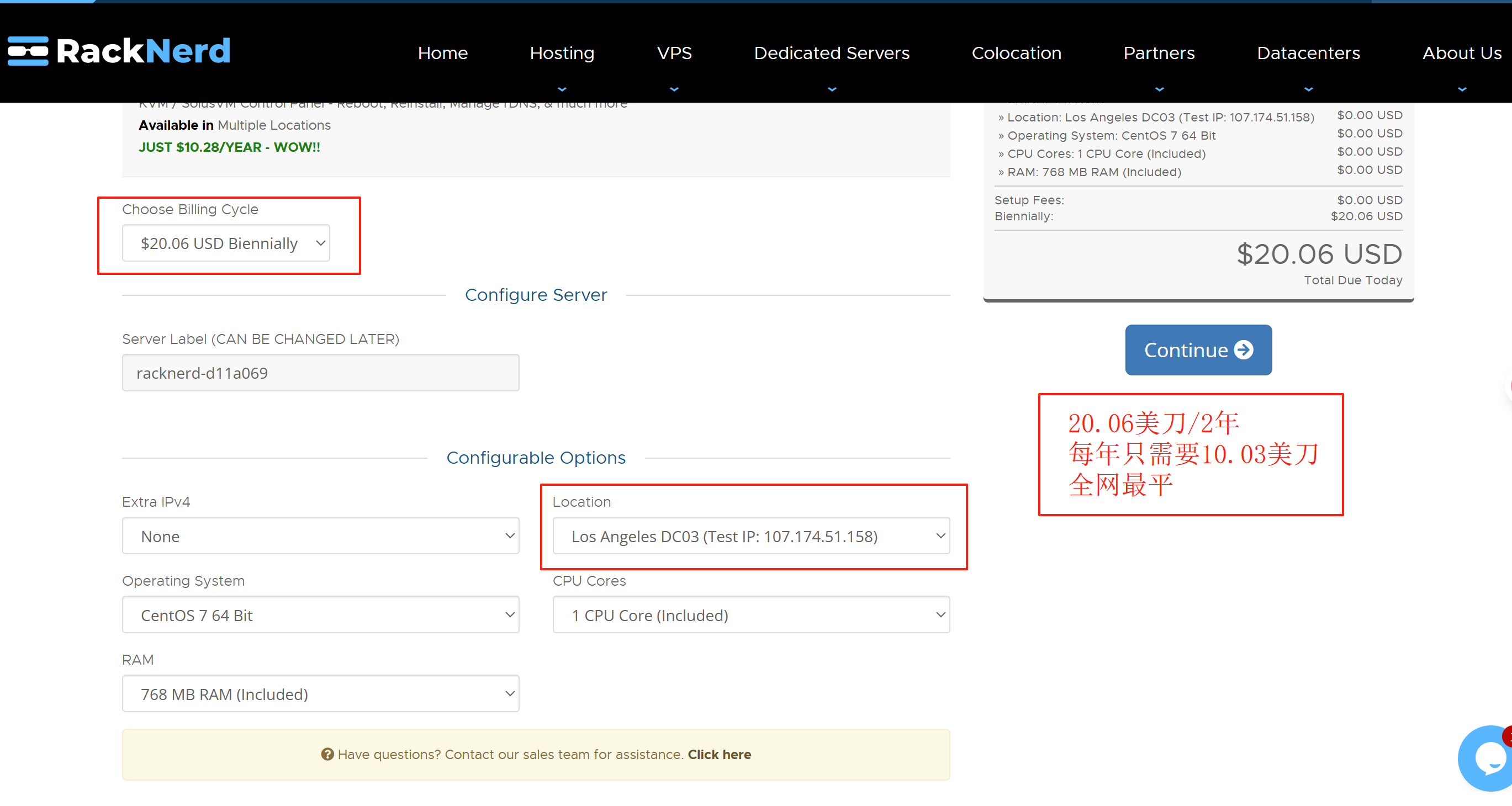
Task: Open the About Us menu
Action: pyautogui.click(x=1462, y=53)
